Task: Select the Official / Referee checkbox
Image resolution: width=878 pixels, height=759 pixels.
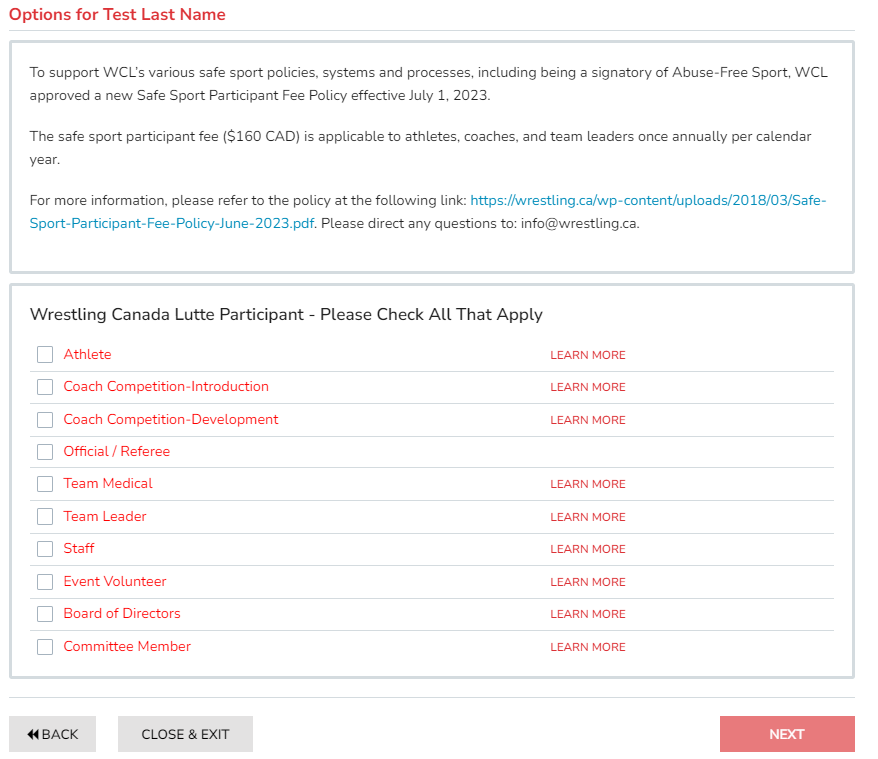Action: (45, 452)
